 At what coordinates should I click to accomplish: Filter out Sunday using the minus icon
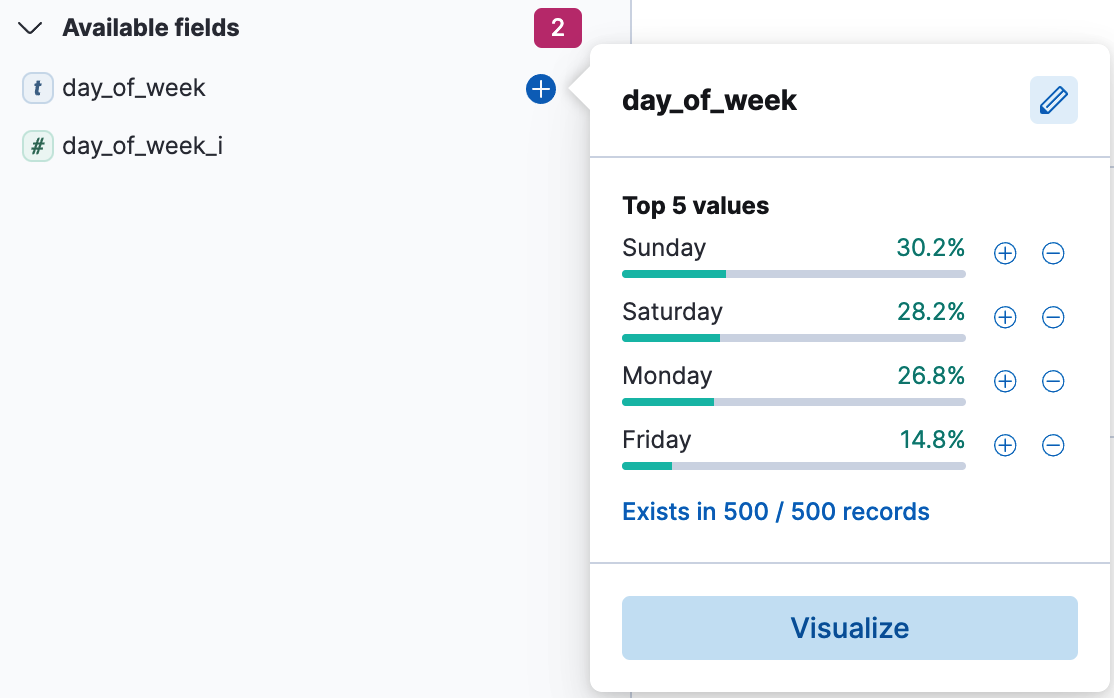1053,254
